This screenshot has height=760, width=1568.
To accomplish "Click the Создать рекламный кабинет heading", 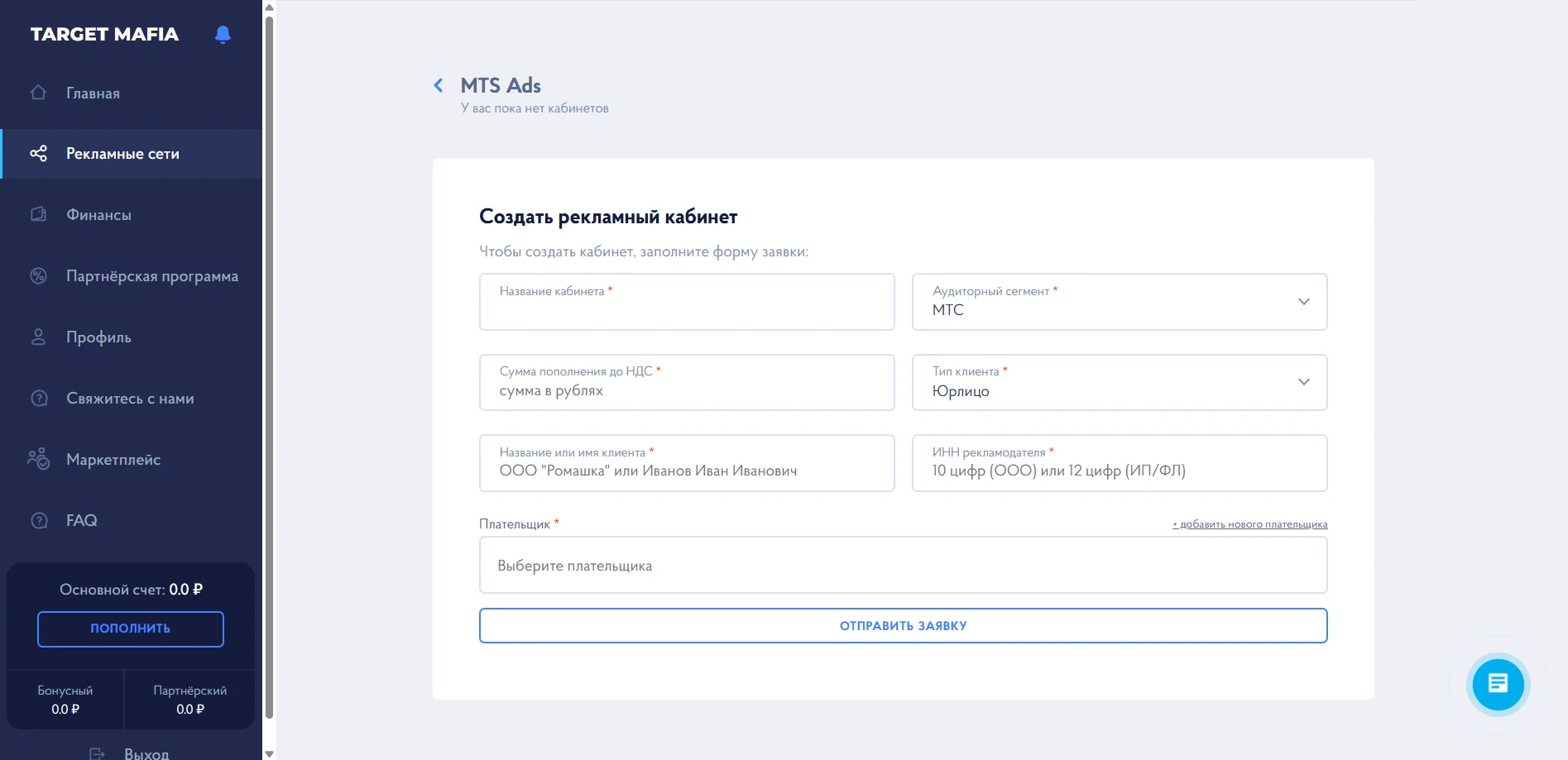I will (608, 217).
